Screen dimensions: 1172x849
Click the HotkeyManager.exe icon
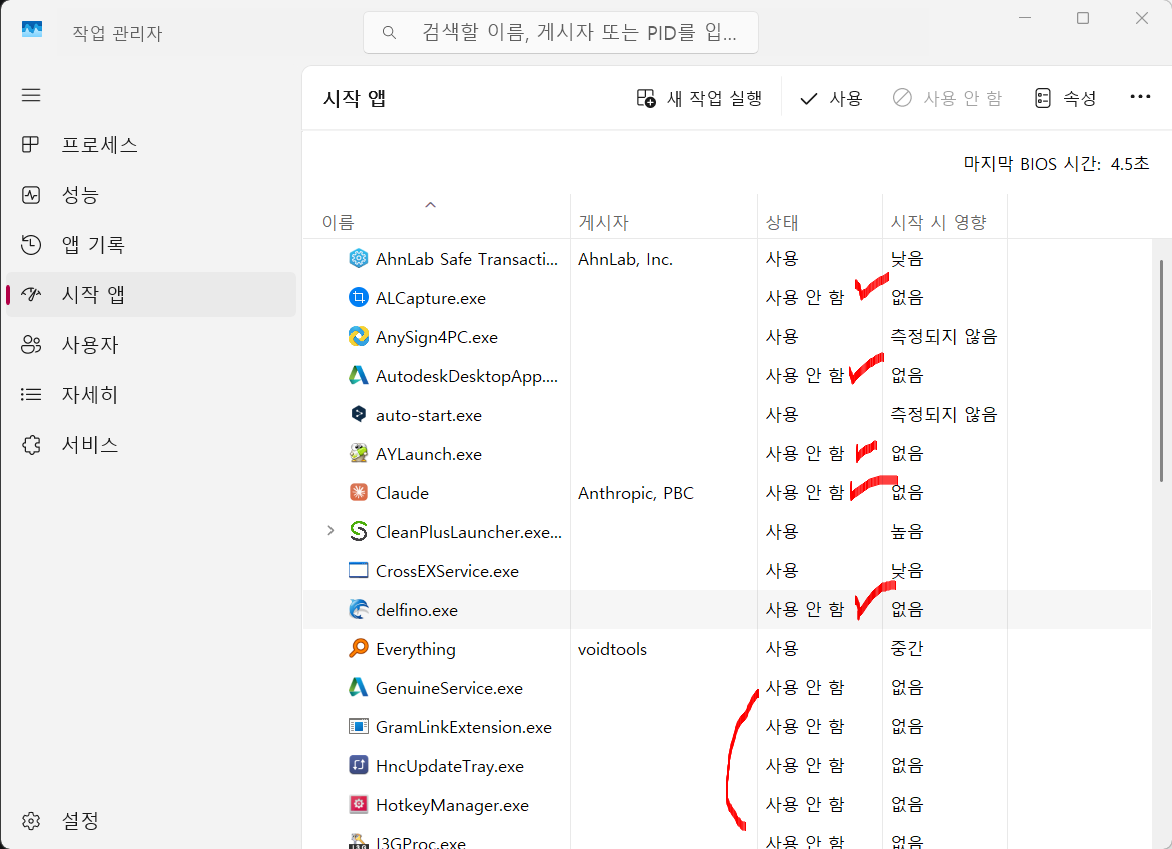click(x=359, y=804)
